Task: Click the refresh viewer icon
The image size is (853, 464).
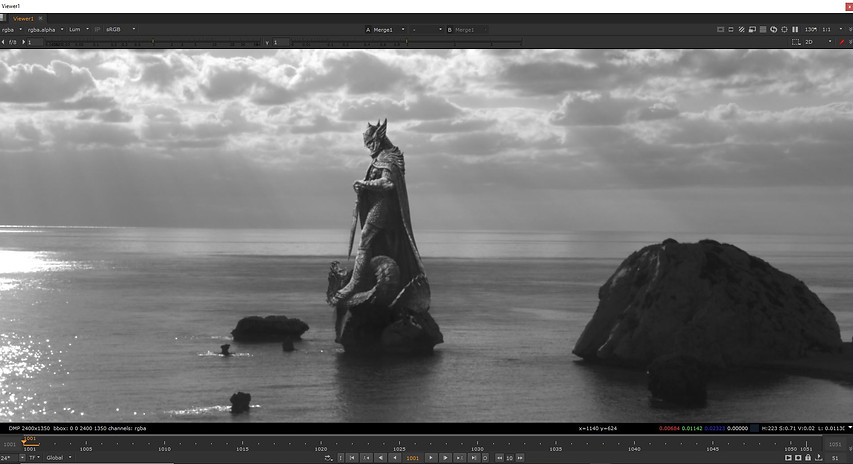Action: pos(774,29)
